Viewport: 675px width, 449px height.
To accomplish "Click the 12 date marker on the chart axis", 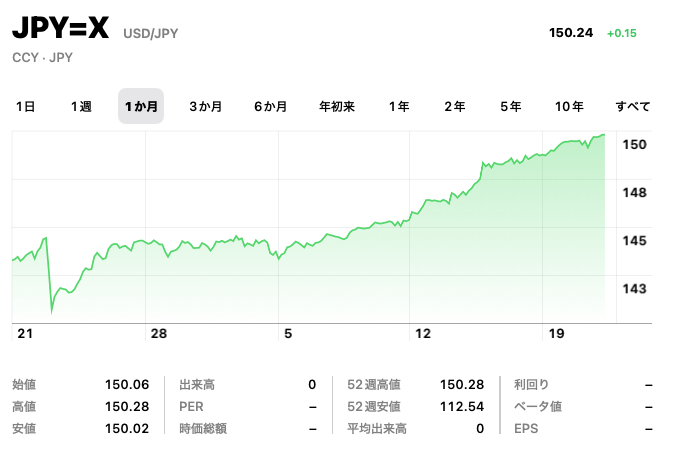I will 423,333.
